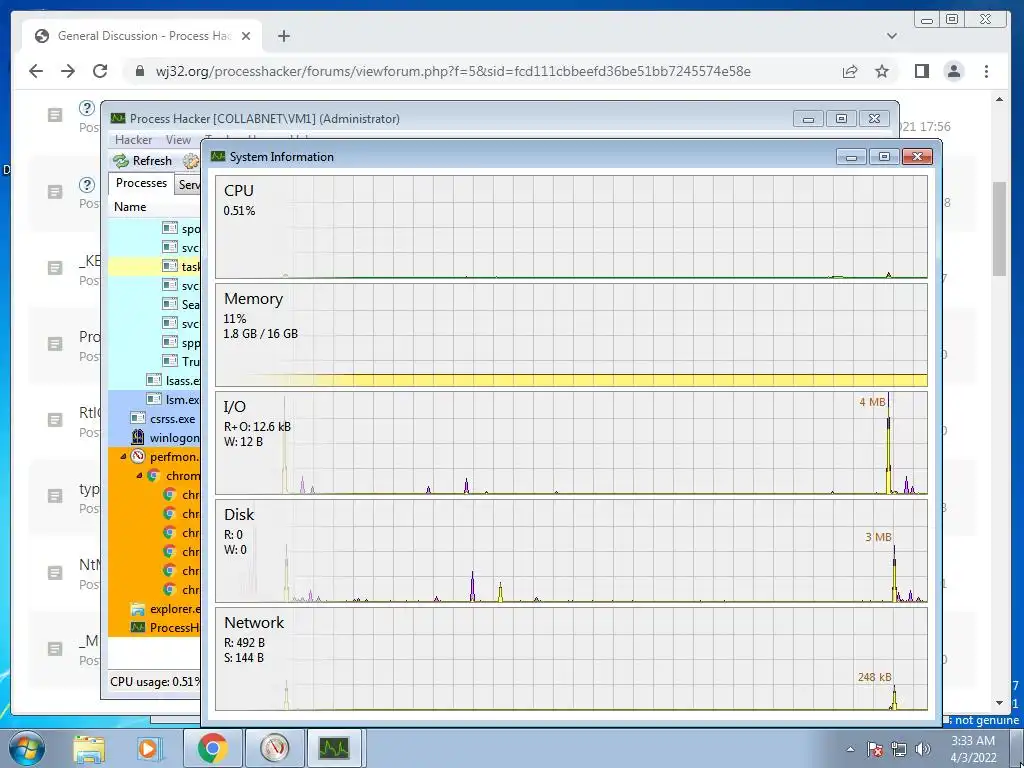Collapse the perfmon process tree node
The height and width of the screenshot is (768, 1024).
point(123,456)
